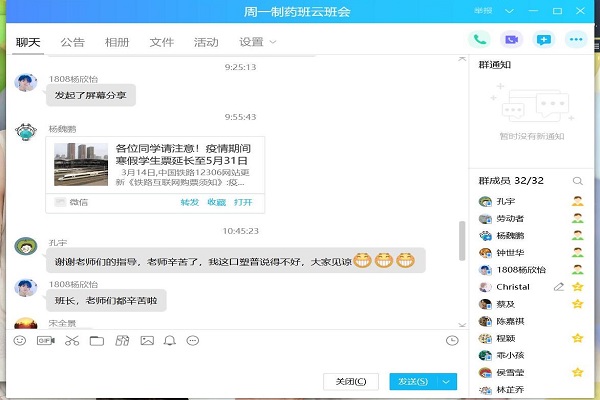Image resolution: width=600 pixels, height=400 pixels.
Task: Click the bell icon in chat toolbar
Action: (169, 341)
